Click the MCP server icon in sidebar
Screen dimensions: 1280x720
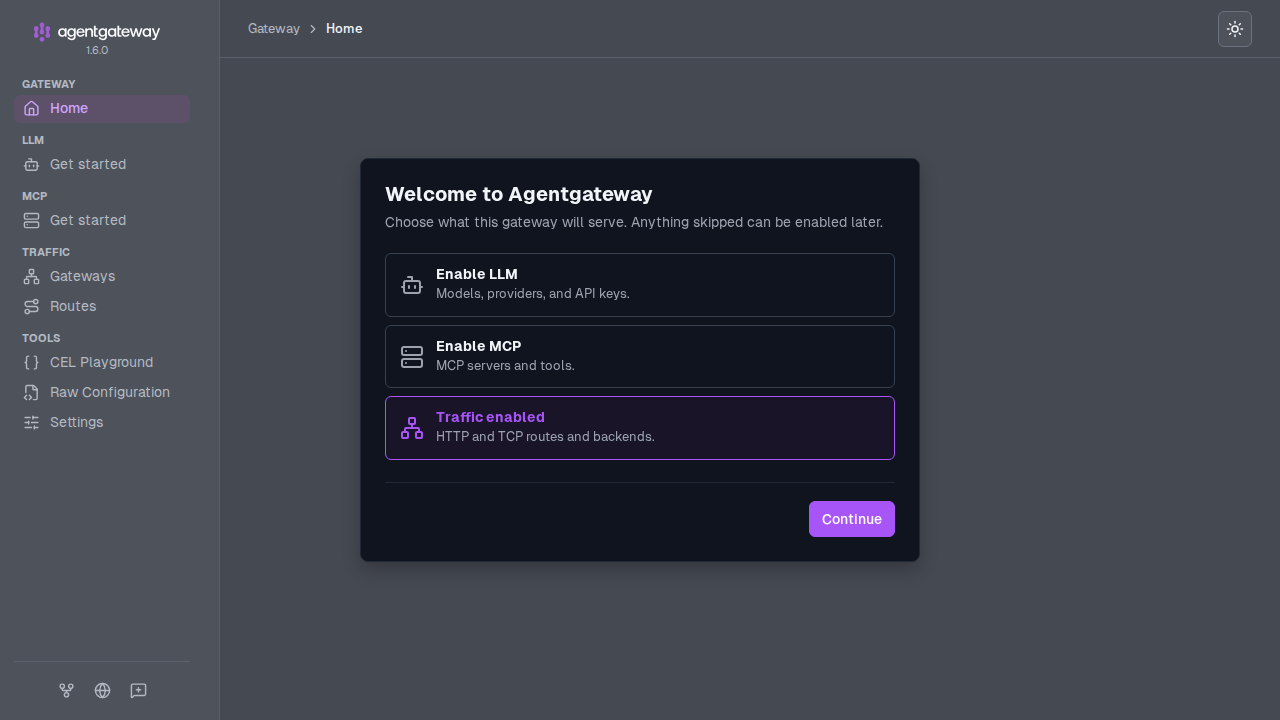click(x=31, y=220)
